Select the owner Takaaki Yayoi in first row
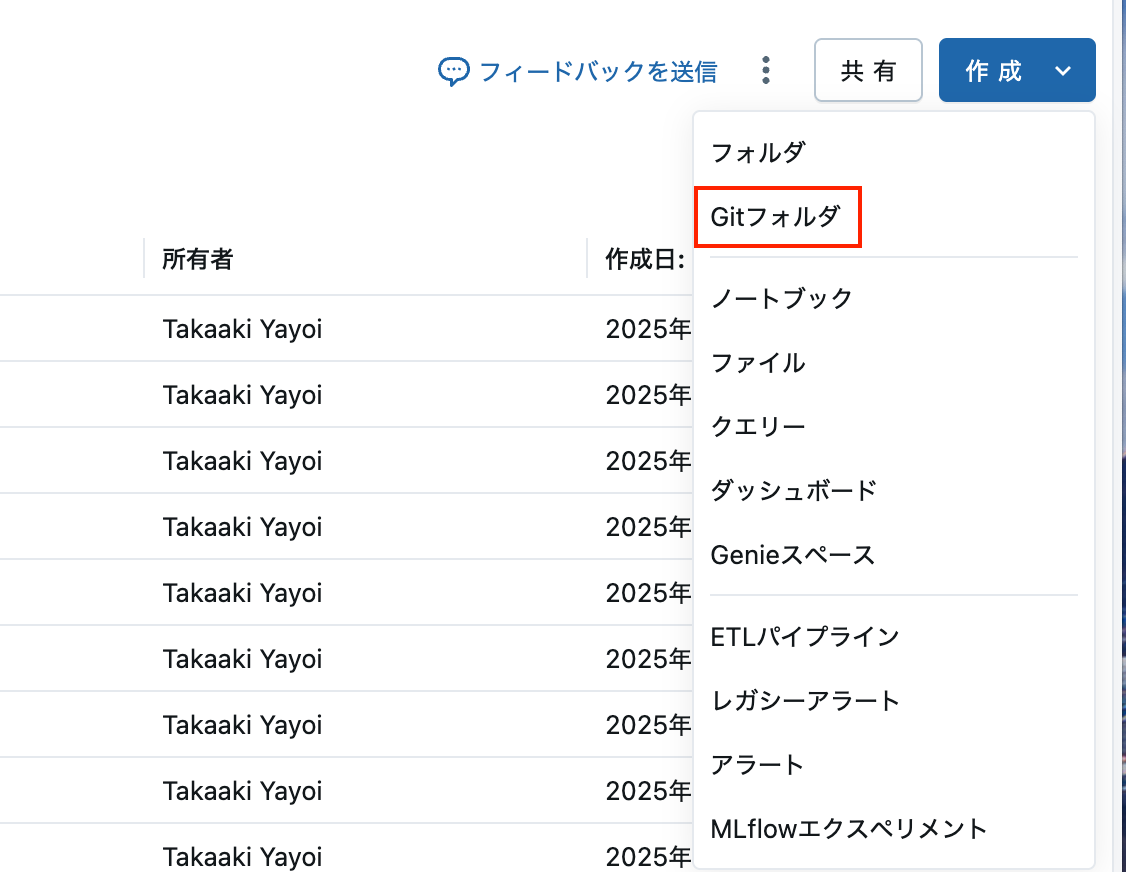This screenshot has height=872, width=1126. pos(242,328)
